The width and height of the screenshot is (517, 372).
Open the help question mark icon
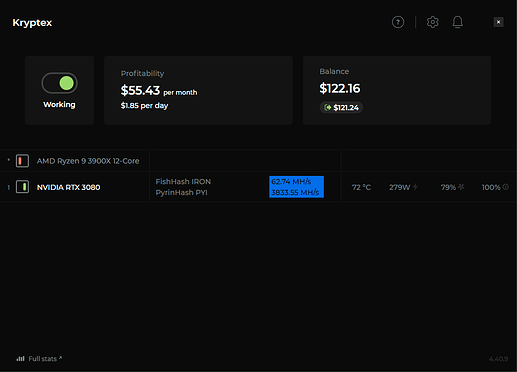point(398,22)
